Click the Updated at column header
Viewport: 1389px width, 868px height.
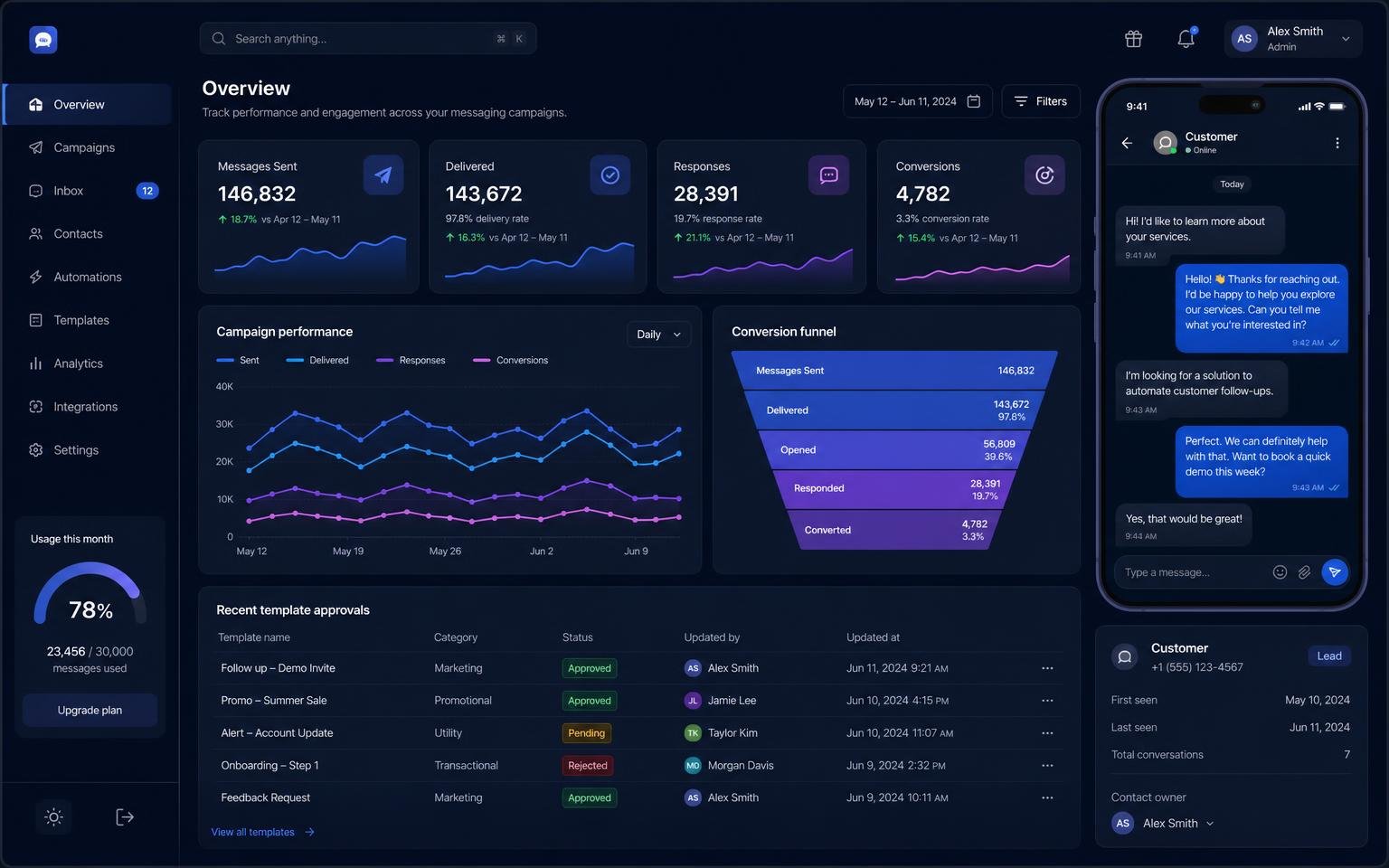coord(873,637)
